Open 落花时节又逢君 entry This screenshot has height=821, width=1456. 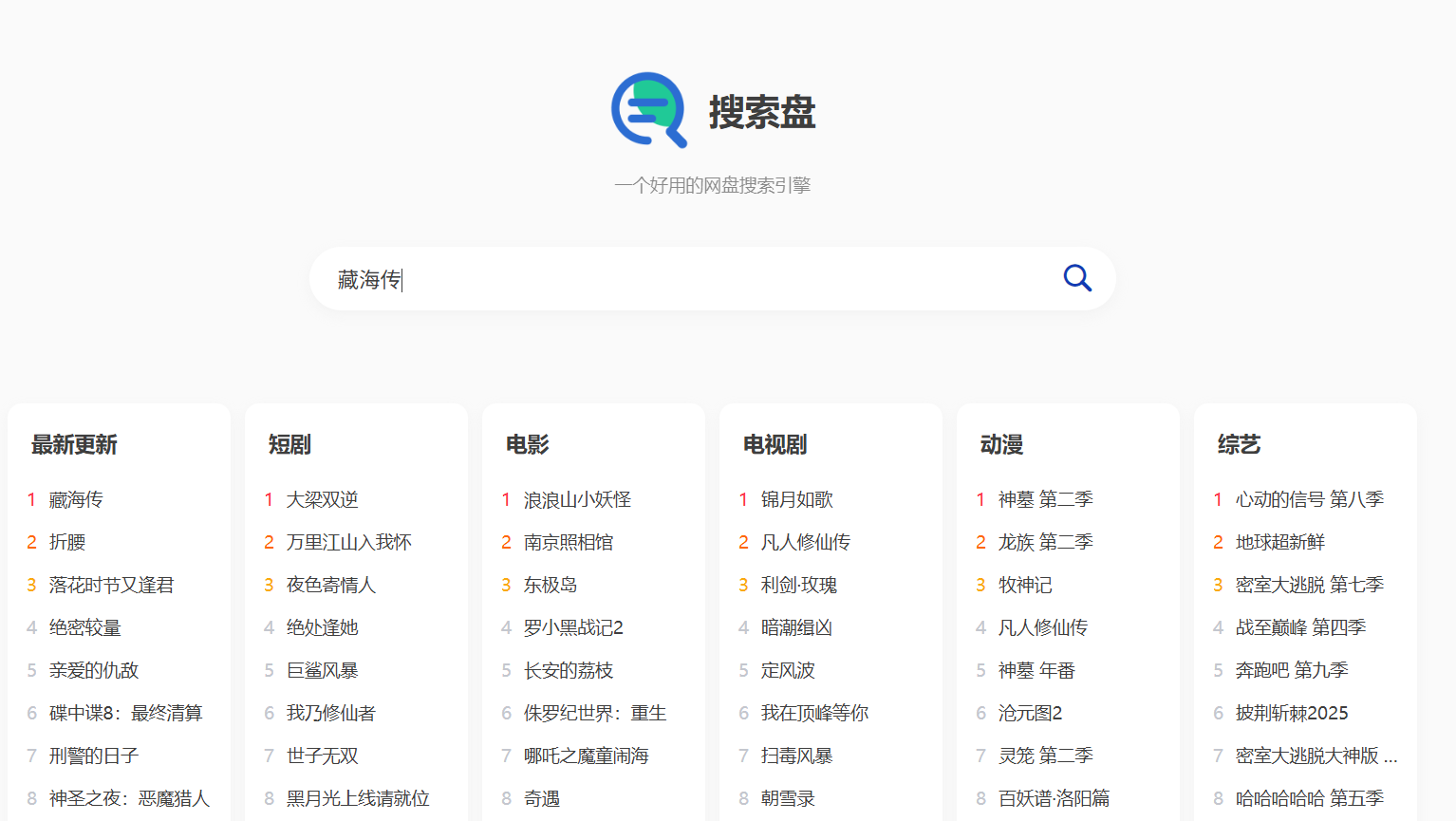[x=112, y=585]
